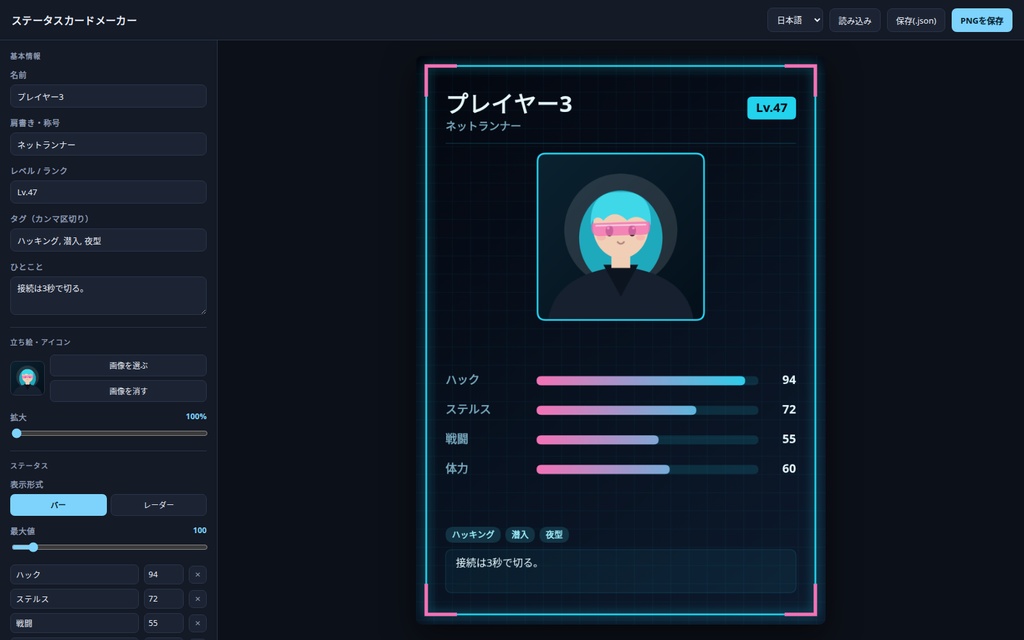Click the 夜型 tag chip
1024x640 pixels.
[x=554, y=535]
